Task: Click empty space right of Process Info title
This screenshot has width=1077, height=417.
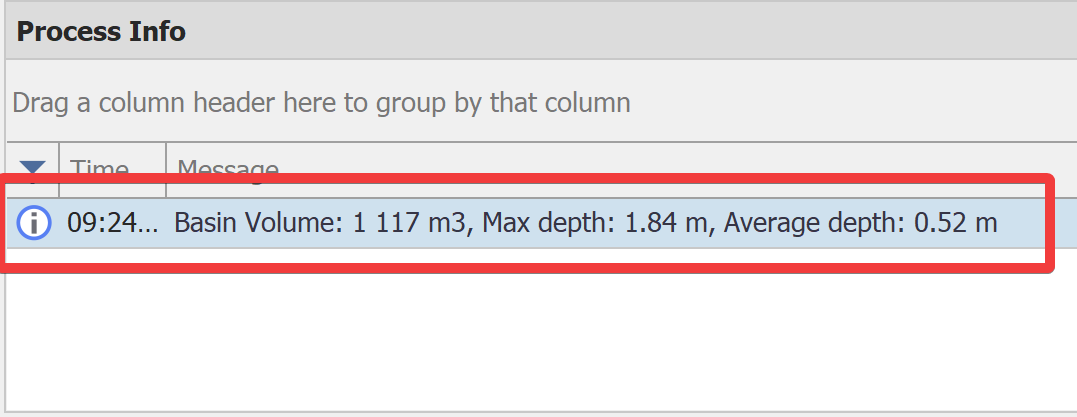Action: (632, 32)
